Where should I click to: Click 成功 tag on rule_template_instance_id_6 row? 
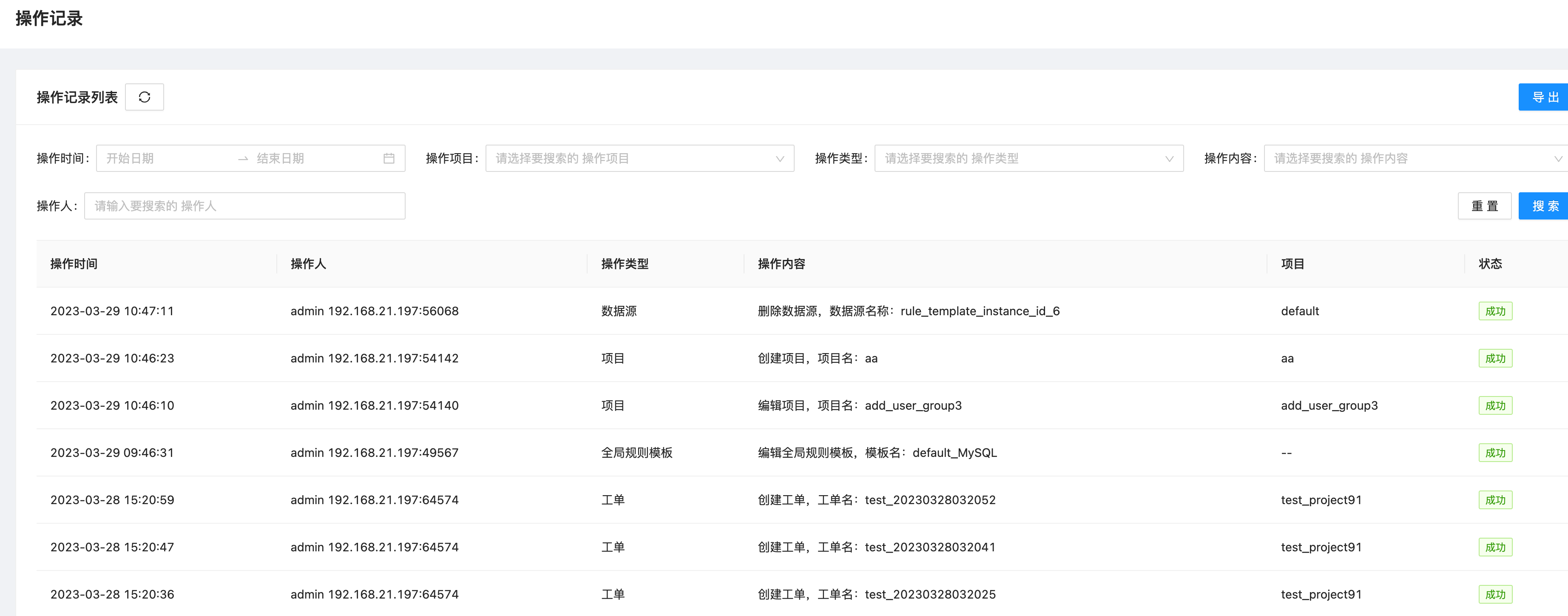pyautogui.click(x=1495, y=311)
